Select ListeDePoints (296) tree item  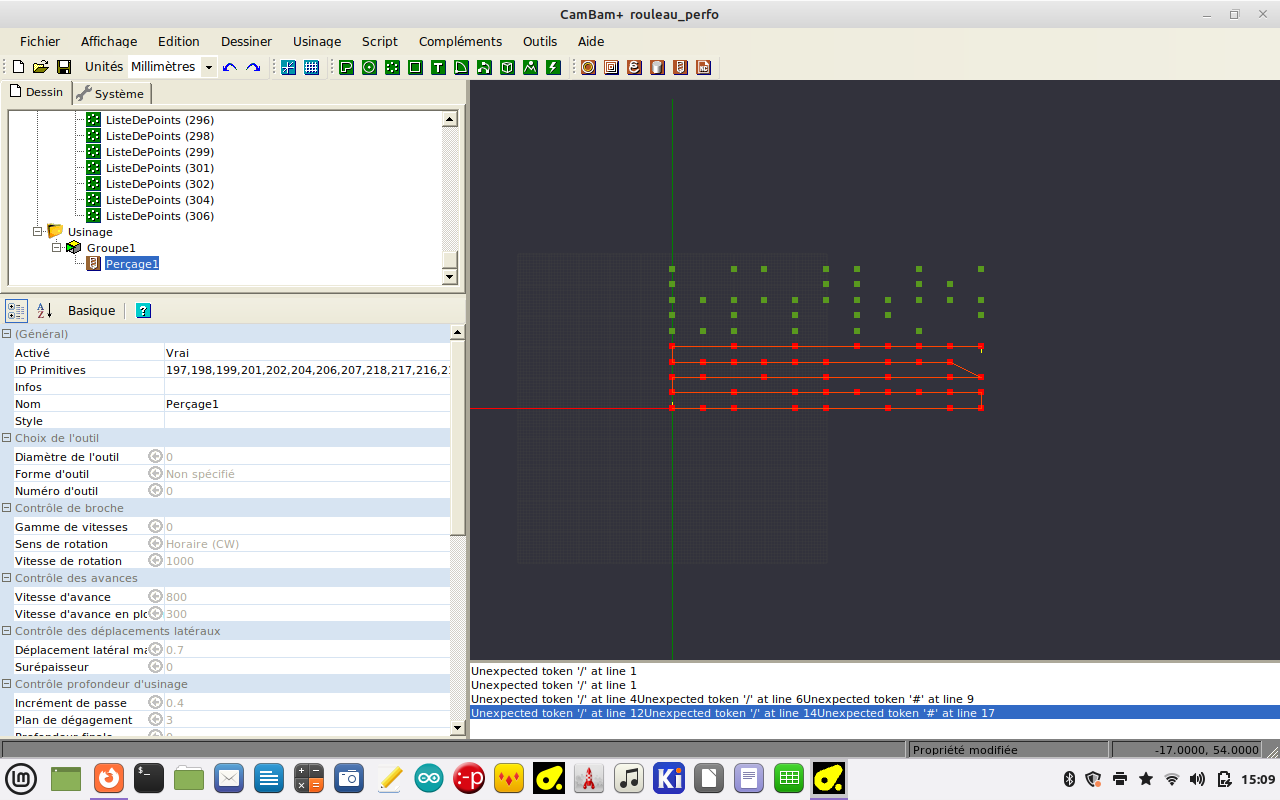(160, 120)
